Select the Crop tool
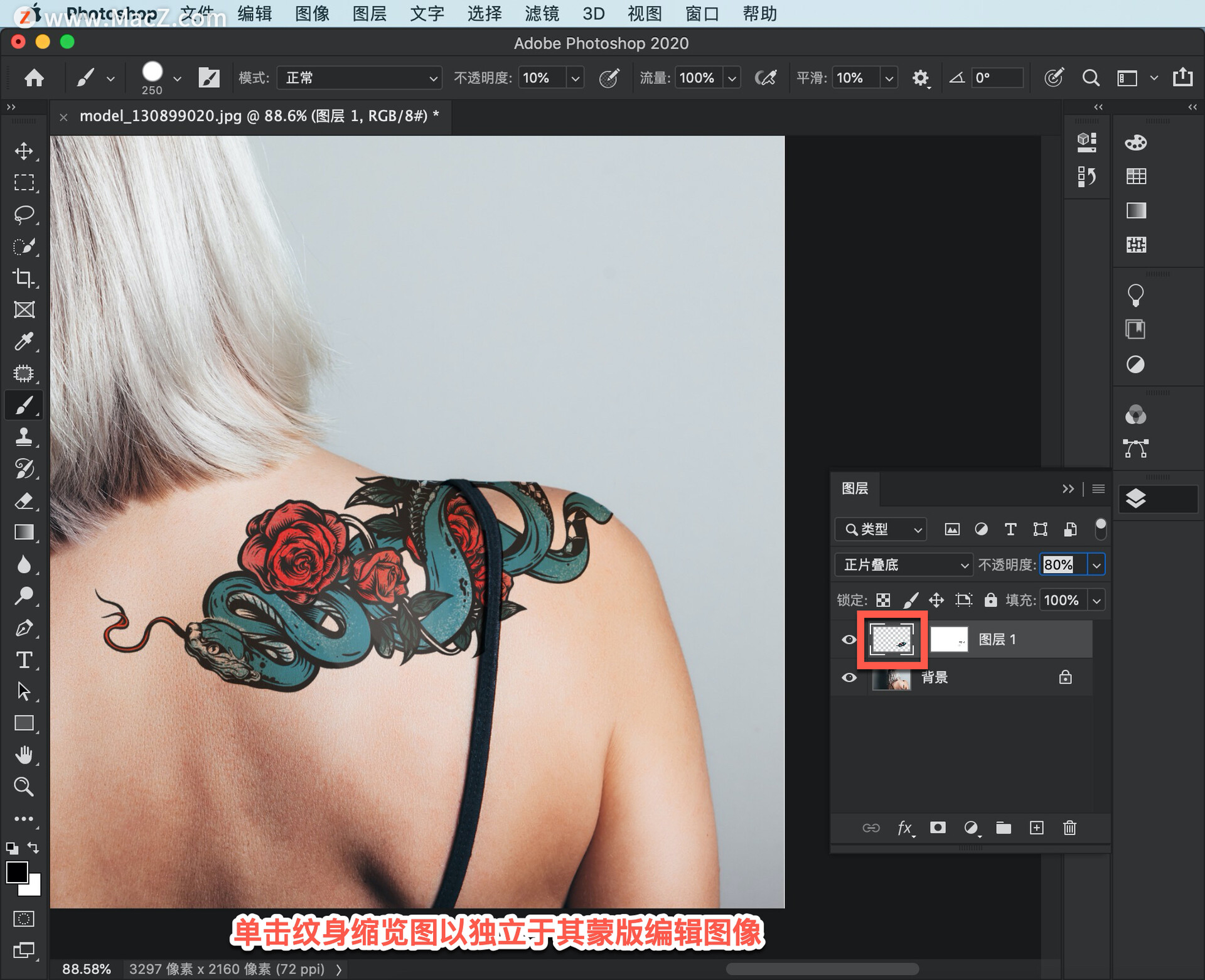Screen dimensions: 1205x980 coord(24,277)
